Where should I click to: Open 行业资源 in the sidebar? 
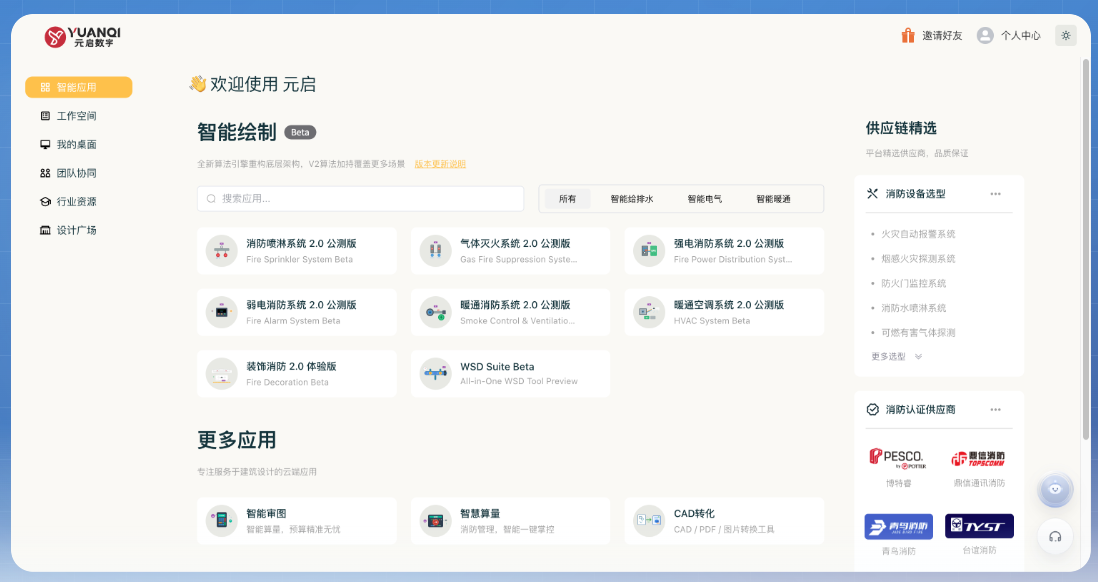78,202
